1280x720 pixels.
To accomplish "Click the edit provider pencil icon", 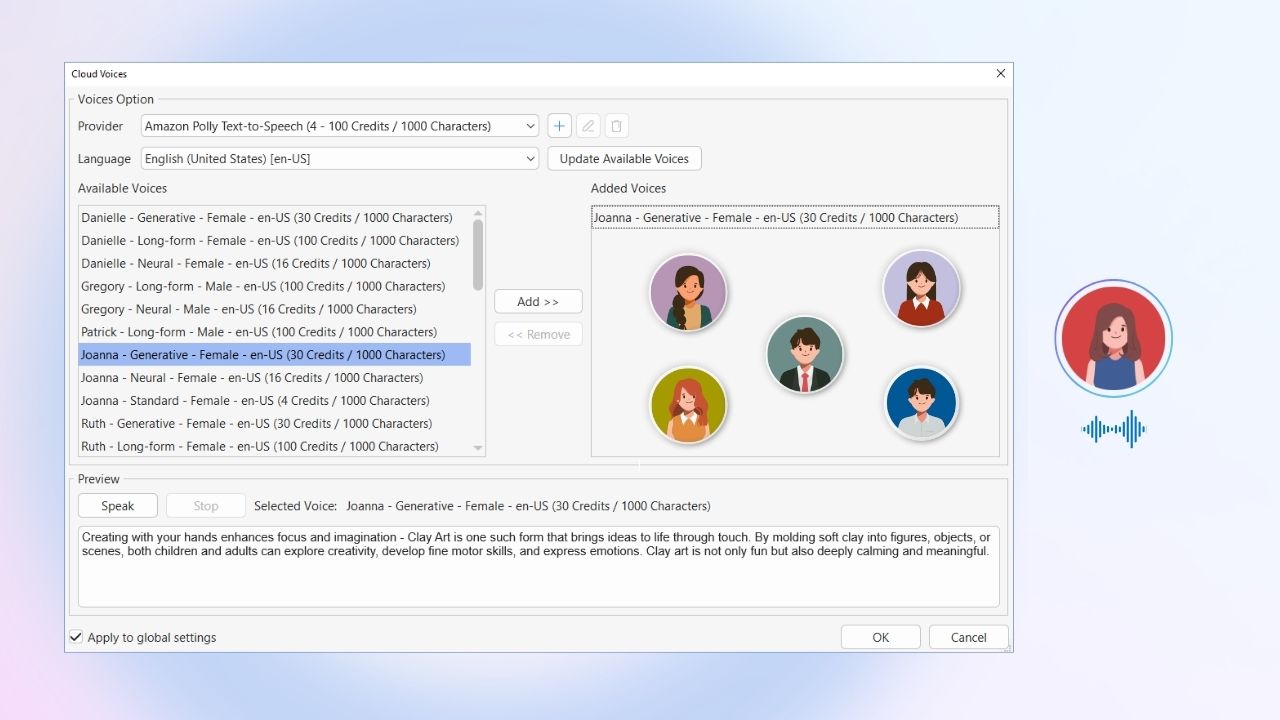I will [588, 126].
